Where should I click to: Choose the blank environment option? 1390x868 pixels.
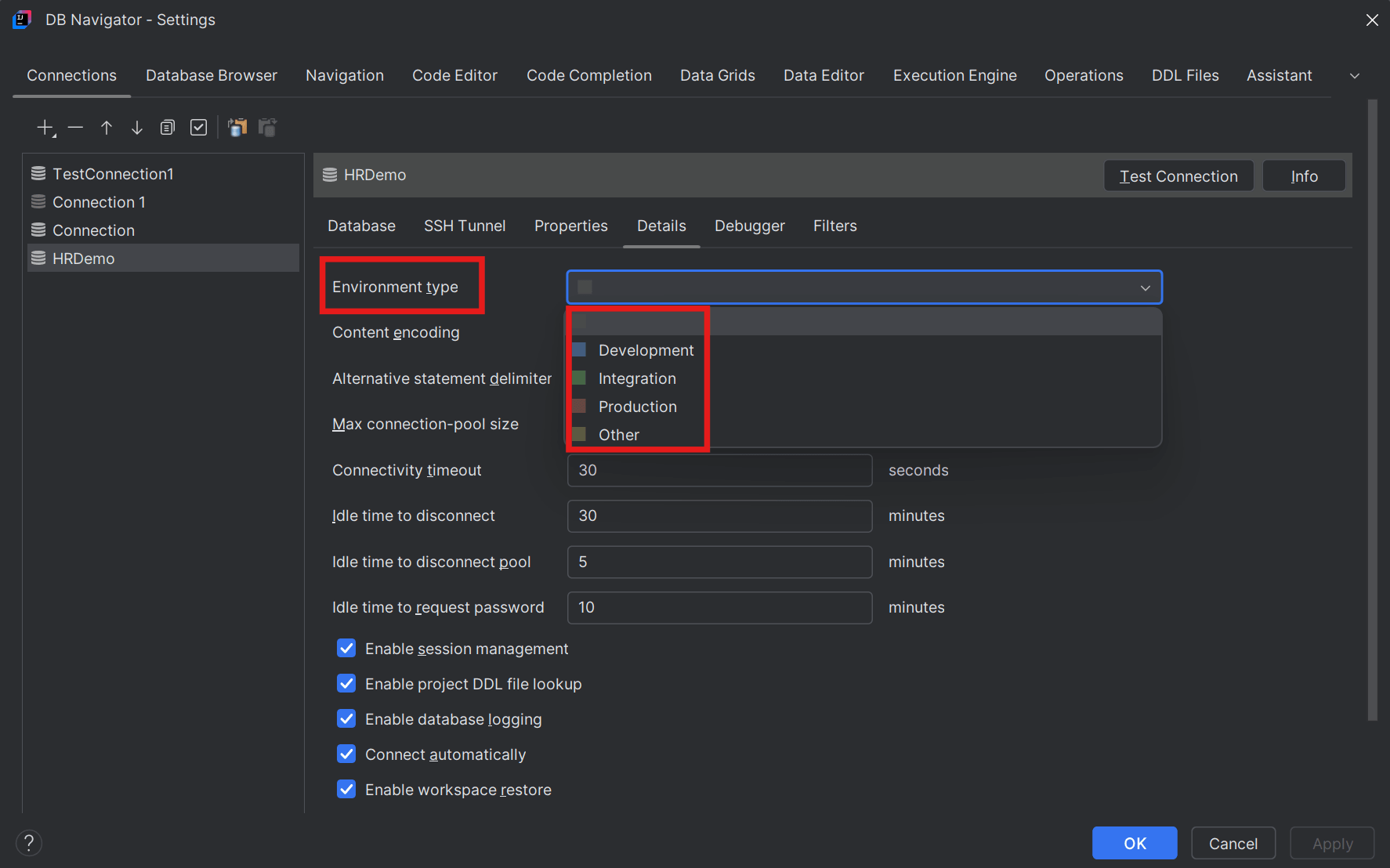point(864,322)
